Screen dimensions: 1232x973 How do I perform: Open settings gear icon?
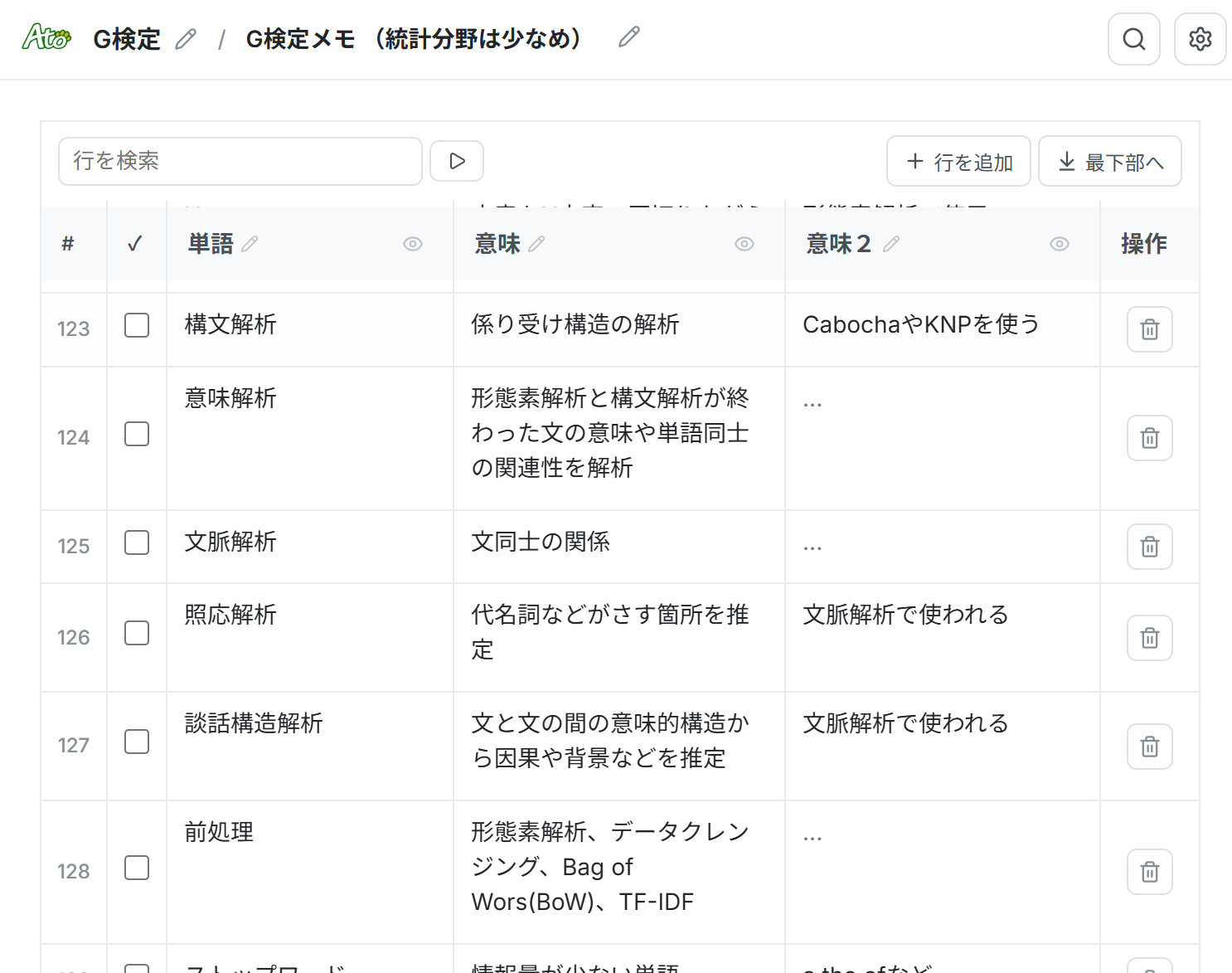point(1200,39)
